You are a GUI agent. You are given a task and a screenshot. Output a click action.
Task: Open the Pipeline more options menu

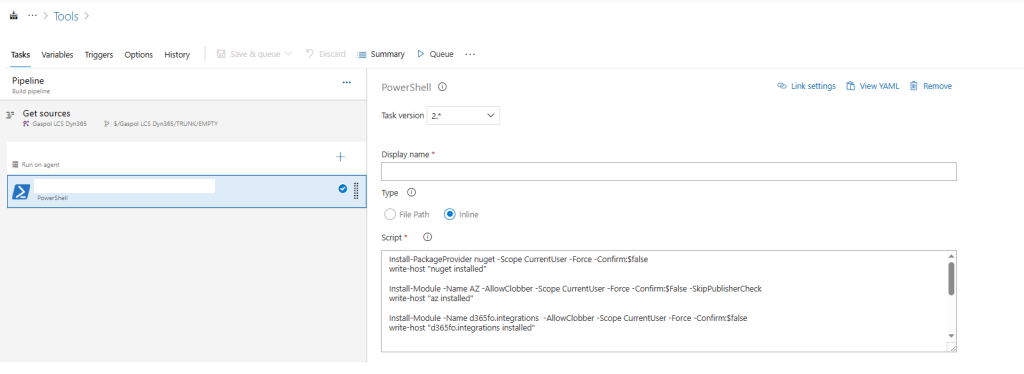[347, 82]
